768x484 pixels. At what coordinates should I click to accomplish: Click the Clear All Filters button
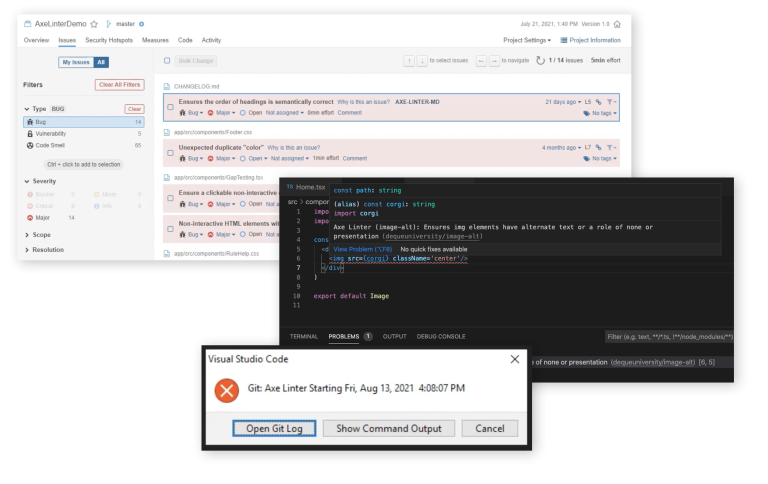pos(119,85)
